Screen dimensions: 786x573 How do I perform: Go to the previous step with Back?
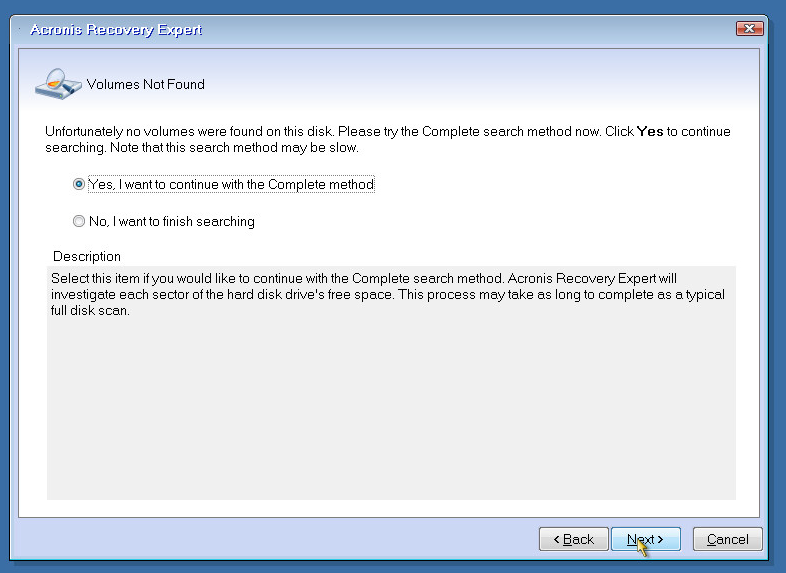(573, 539)
